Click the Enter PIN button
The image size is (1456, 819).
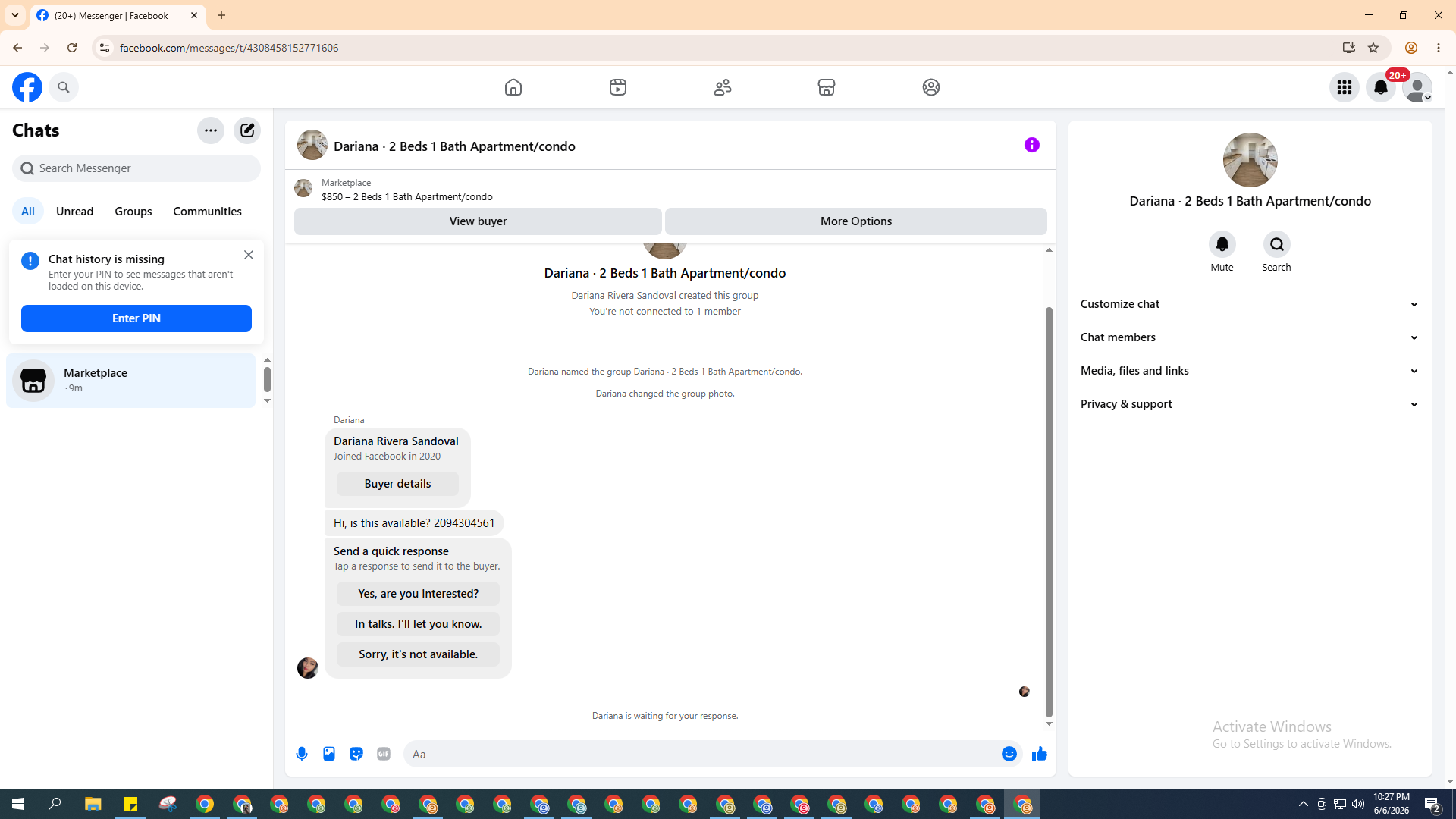(136, 318)
